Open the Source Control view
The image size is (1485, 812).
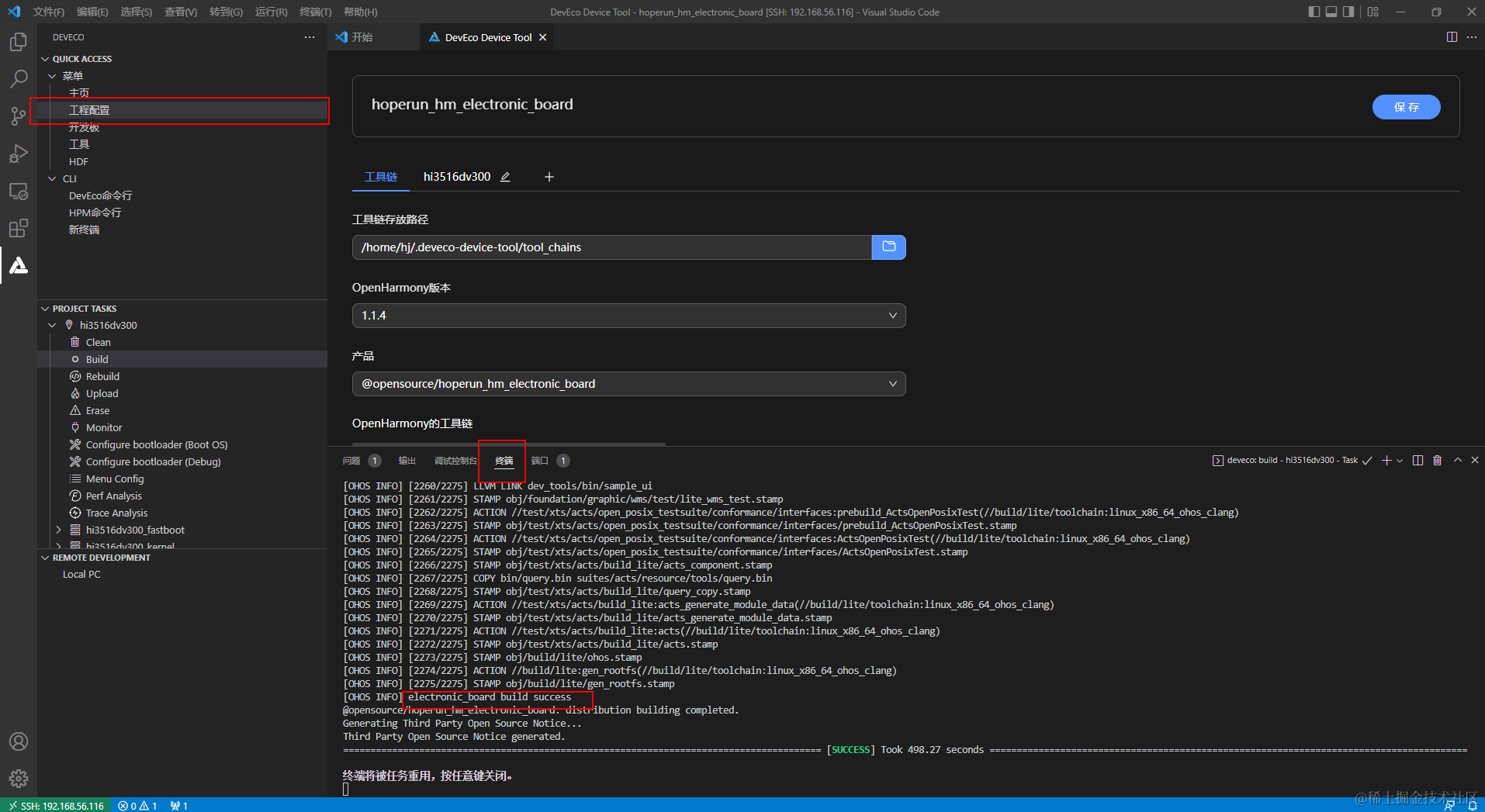tap(19, 116)
